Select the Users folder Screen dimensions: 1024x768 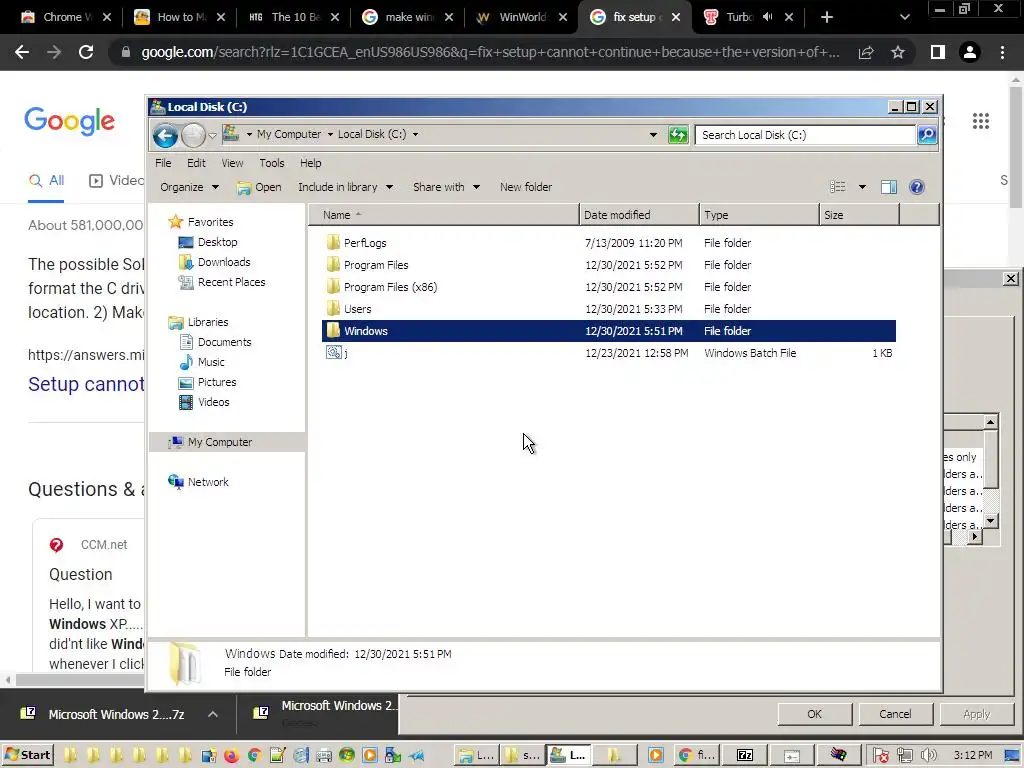pos(357,309)
